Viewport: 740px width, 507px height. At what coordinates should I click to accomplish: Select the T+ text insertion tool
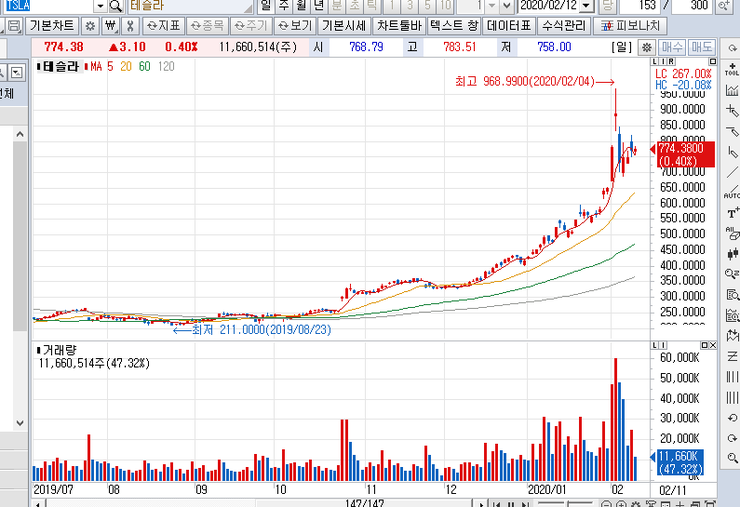pyautogui.click(x=733, y=213)
